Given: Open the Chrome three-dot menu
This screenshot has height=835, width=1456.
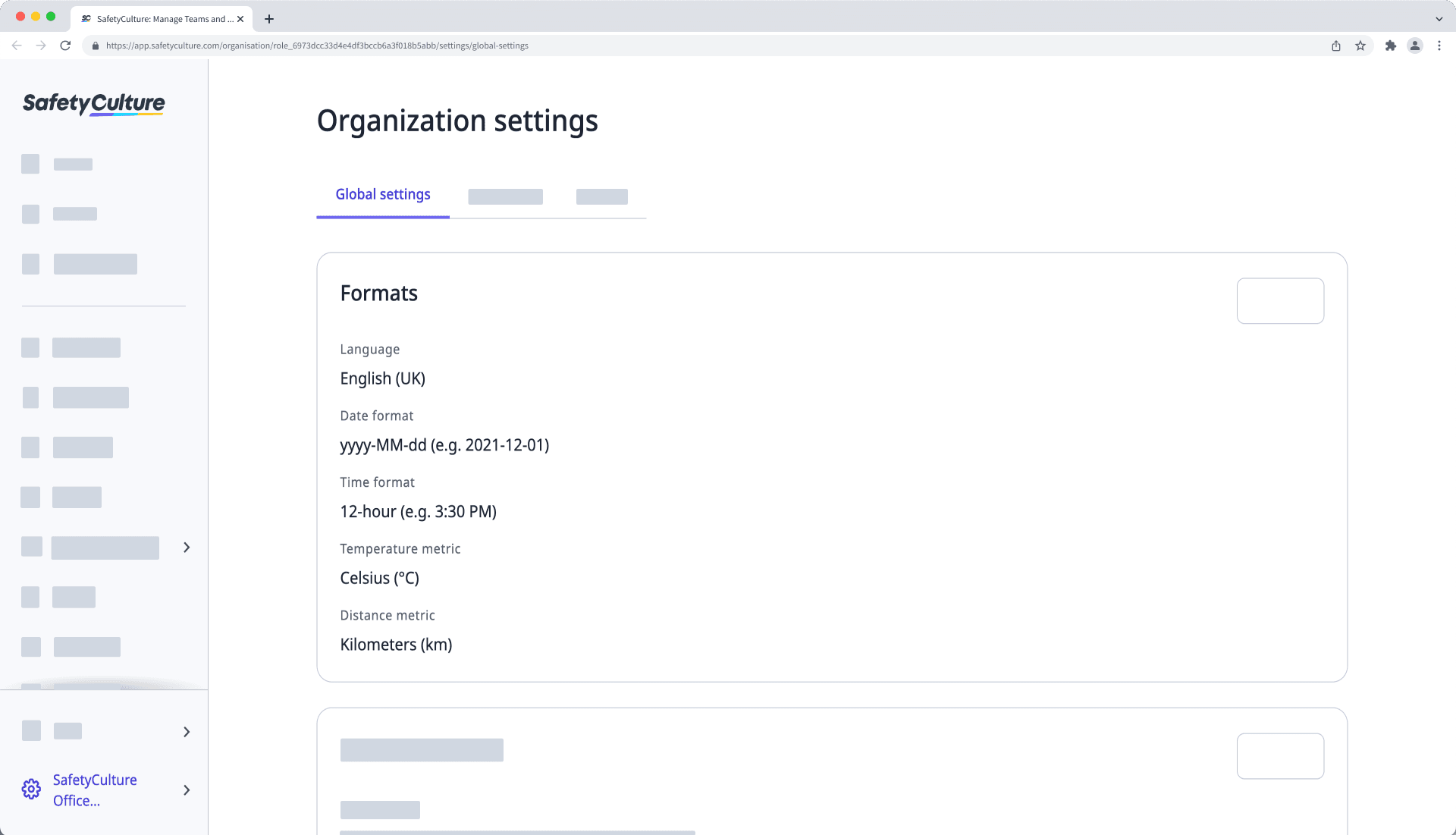Looking at the screenshot, I should point(1440,46).
